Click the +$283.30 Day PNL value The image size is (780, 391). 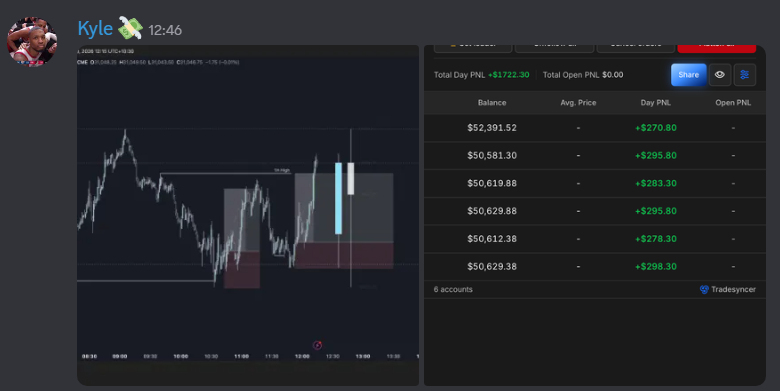coord(656,184)
